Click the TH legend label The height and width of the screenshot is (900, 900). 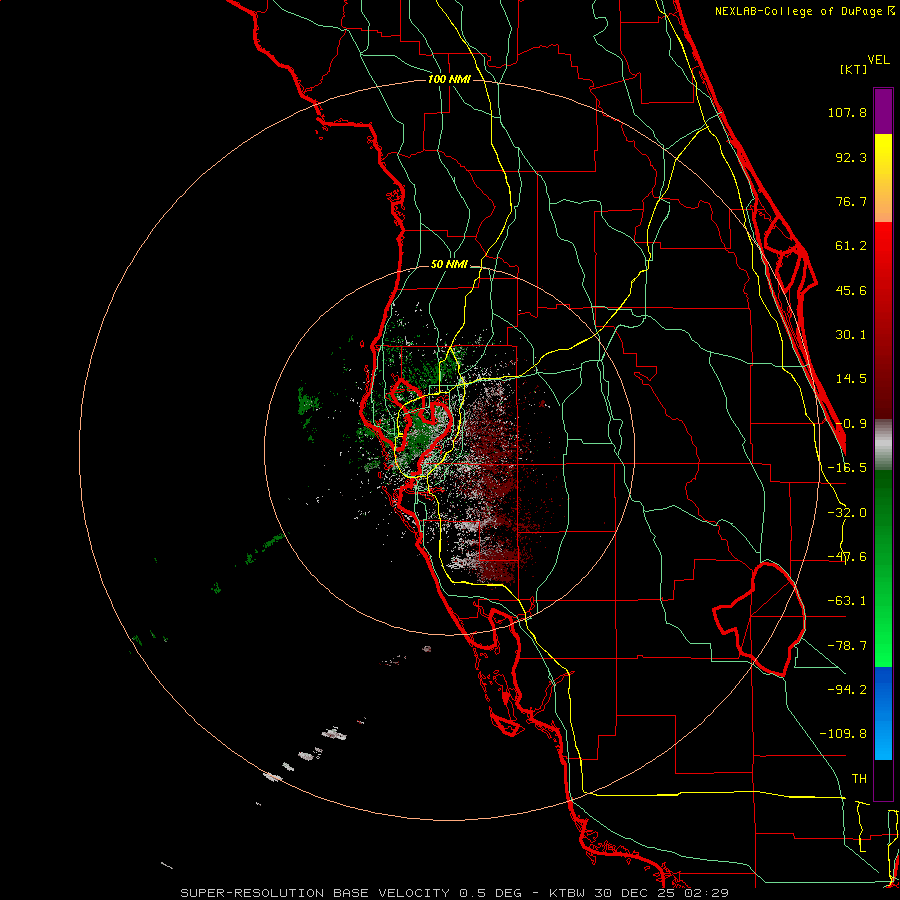point(859,779)
